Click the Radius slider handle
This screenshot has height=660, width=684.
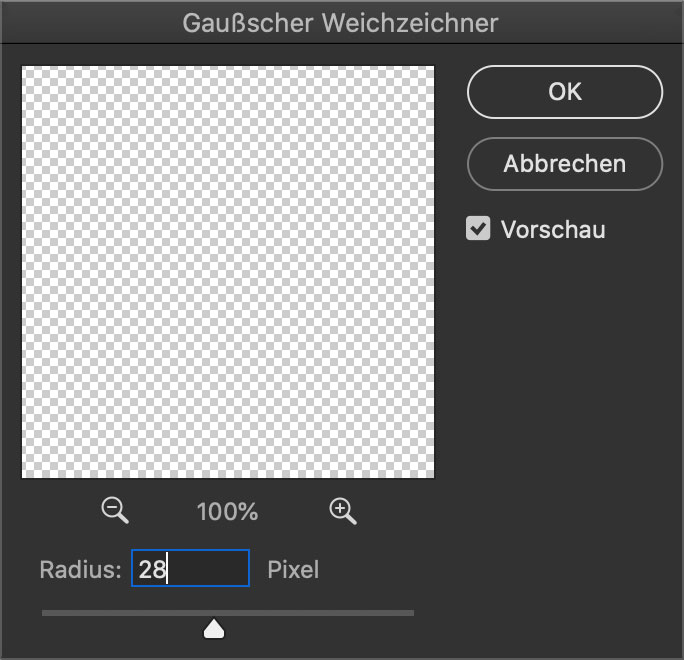pos(214,629)
